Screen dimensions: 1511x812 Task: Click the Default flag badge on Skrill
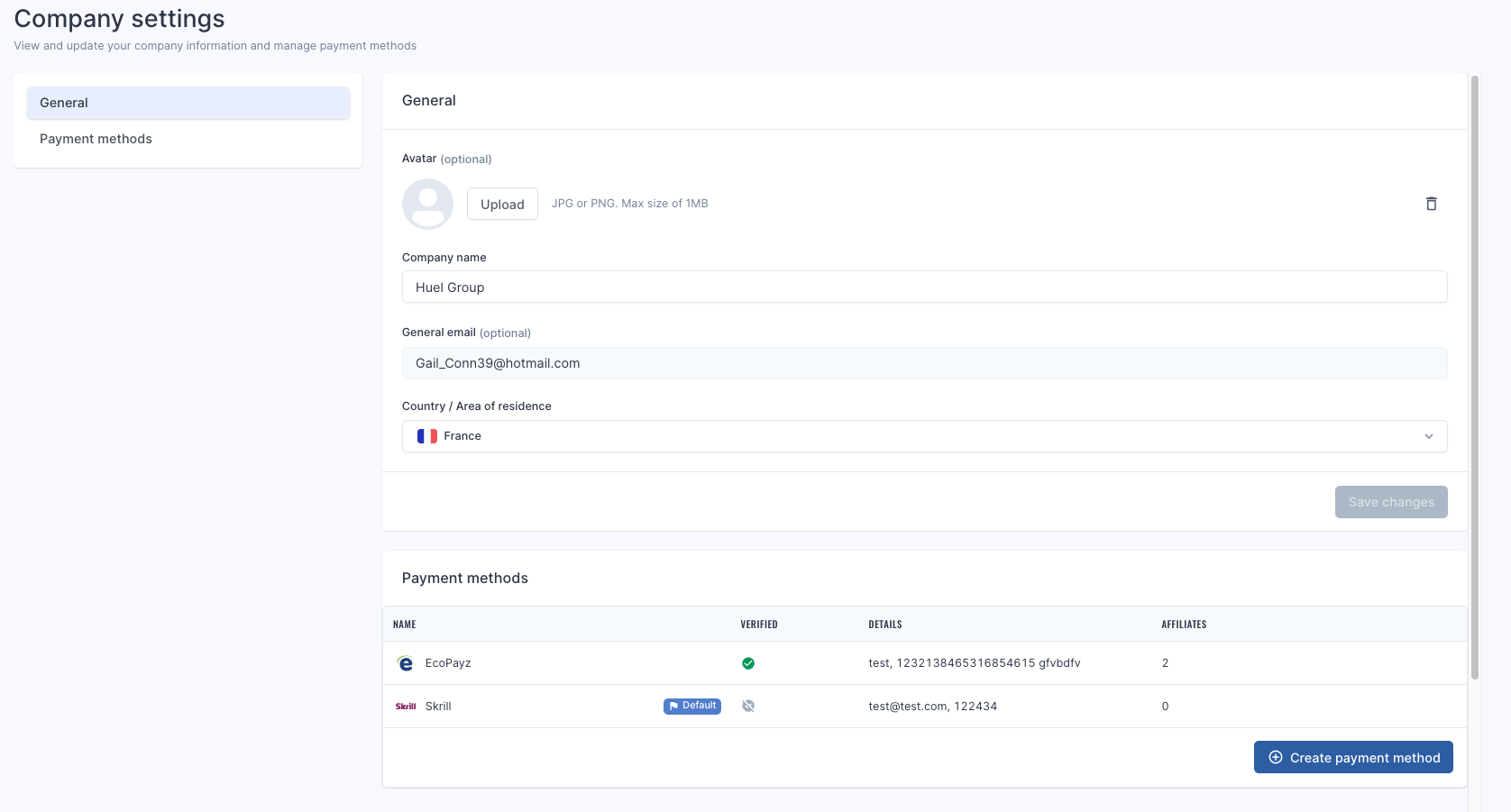click(x=692, y=707)
